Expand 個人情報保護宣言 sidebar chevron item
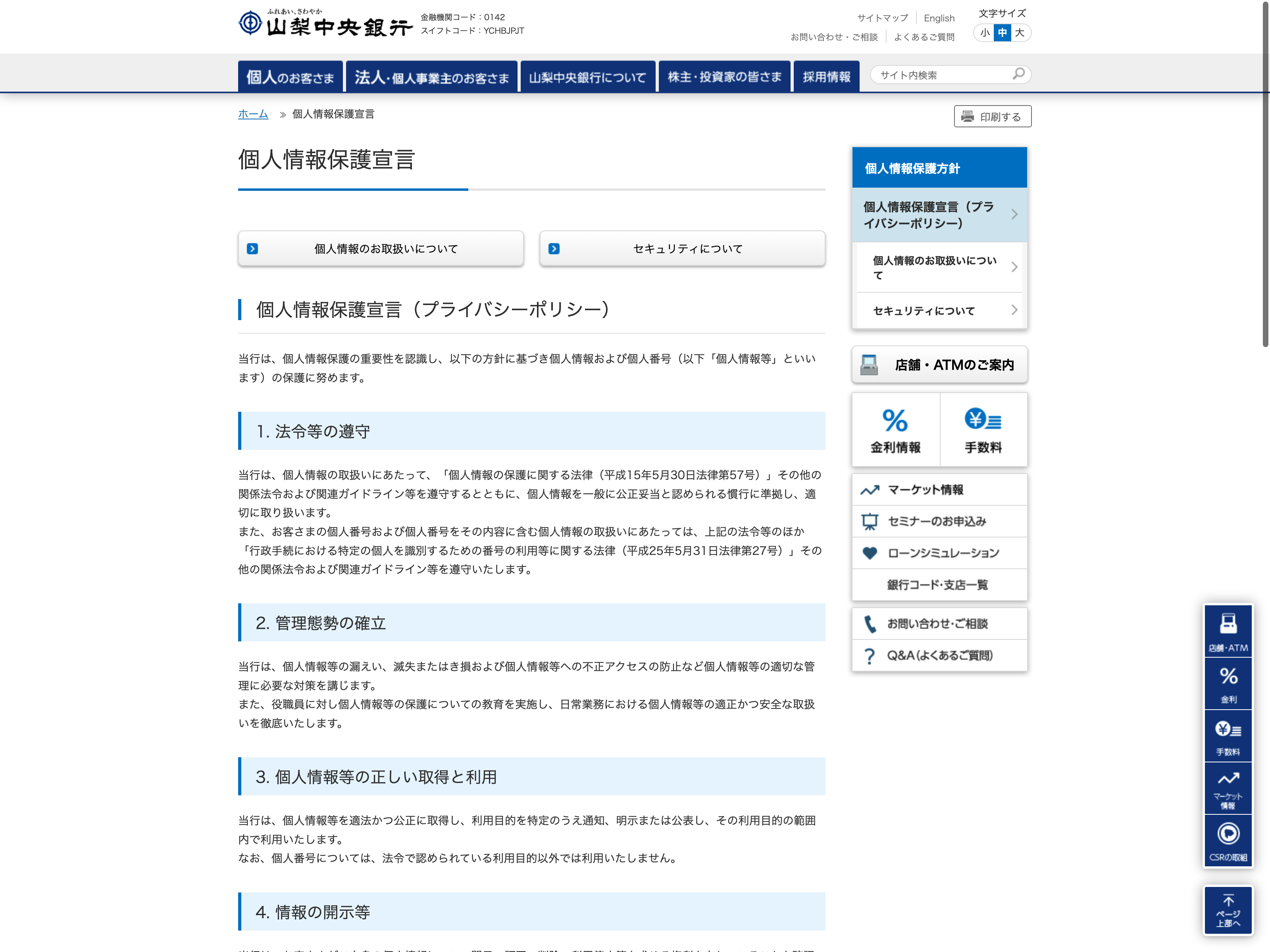Screen dimensions: 1270x952 pyautogui.click(x=939, y=215)
